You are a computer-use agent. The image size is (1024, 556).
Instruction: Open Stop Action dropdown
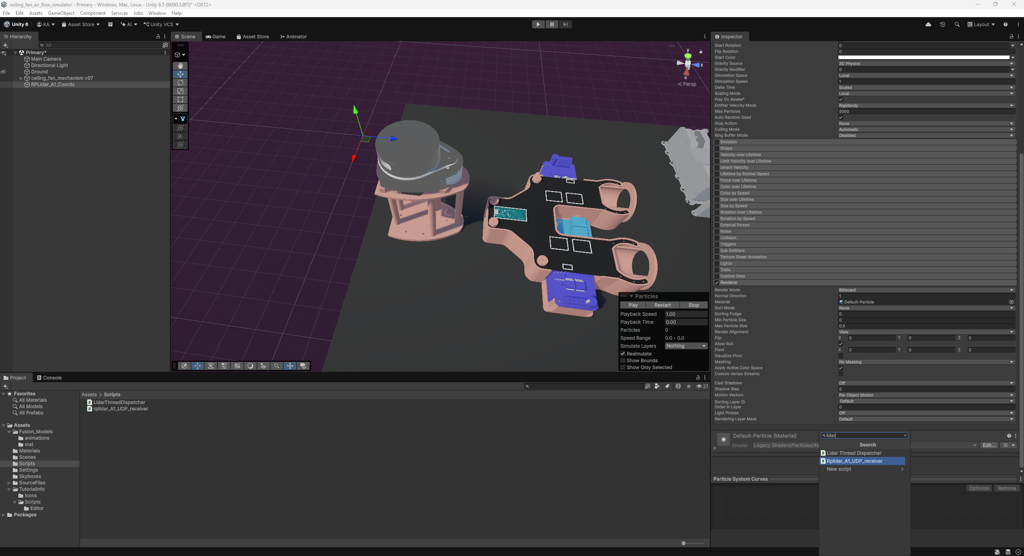click(926, 123)
